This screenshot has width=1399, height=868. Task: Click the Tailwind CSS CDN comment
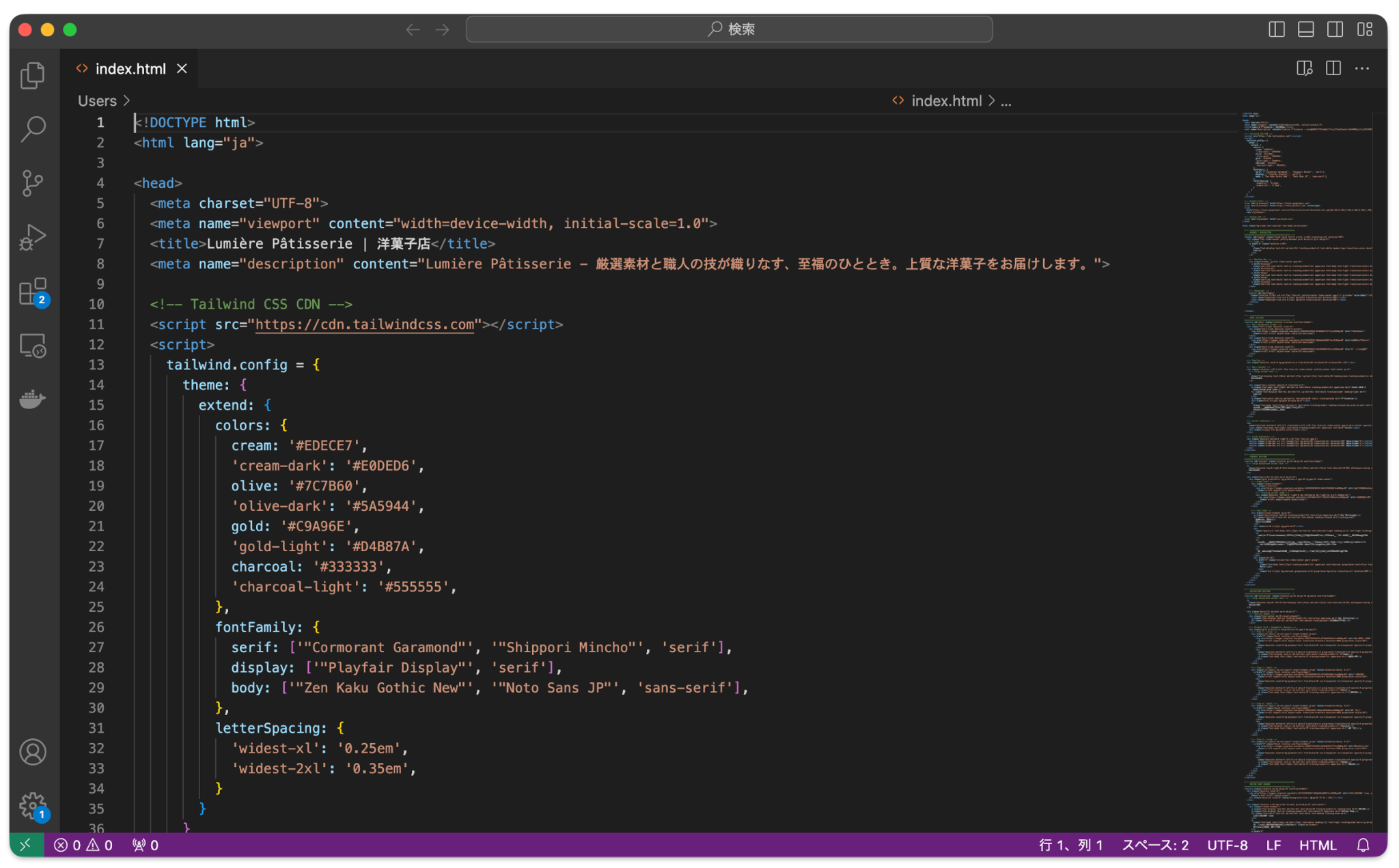(251, 304)
